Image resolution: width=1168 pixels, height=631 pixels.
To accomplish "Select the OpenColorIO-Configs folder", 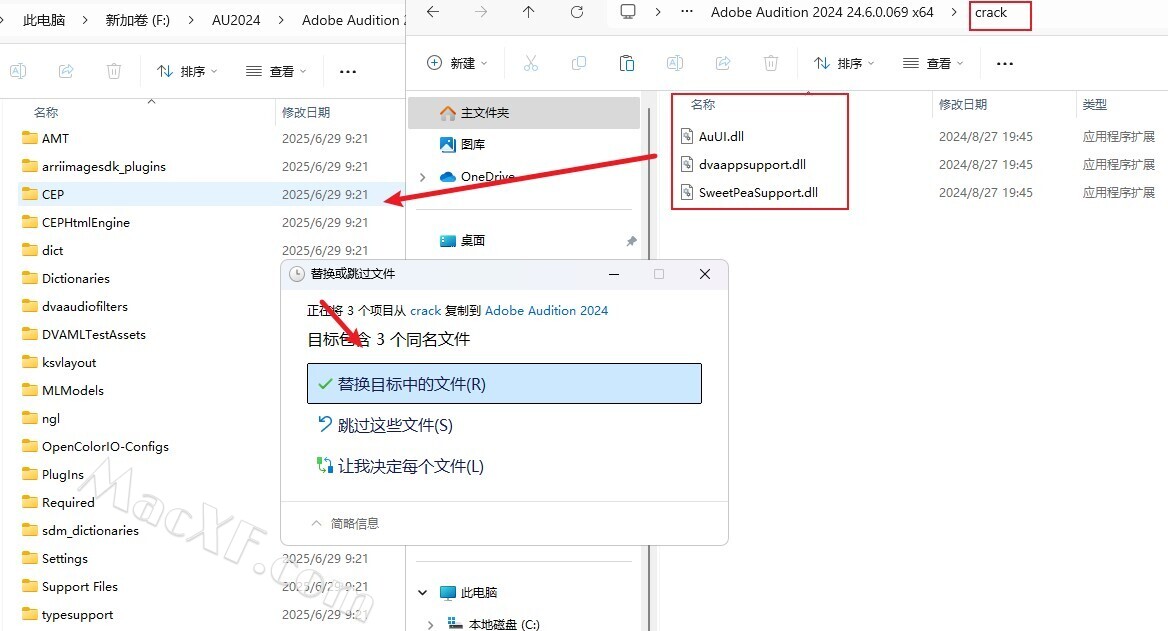I will point(95,447).
